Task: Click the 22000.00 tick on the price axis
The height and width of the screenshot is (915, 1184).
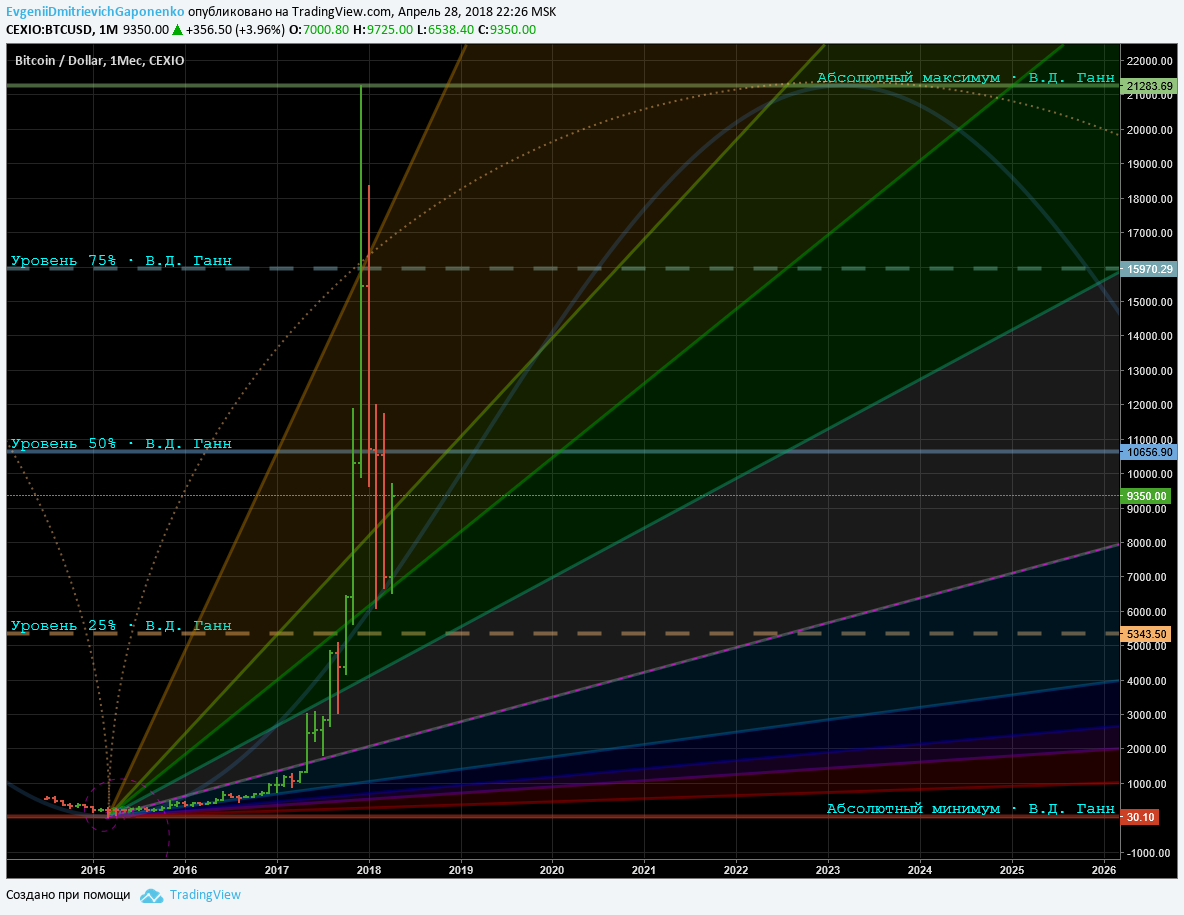Action: pyautogui.click(x=1149, y=61)
